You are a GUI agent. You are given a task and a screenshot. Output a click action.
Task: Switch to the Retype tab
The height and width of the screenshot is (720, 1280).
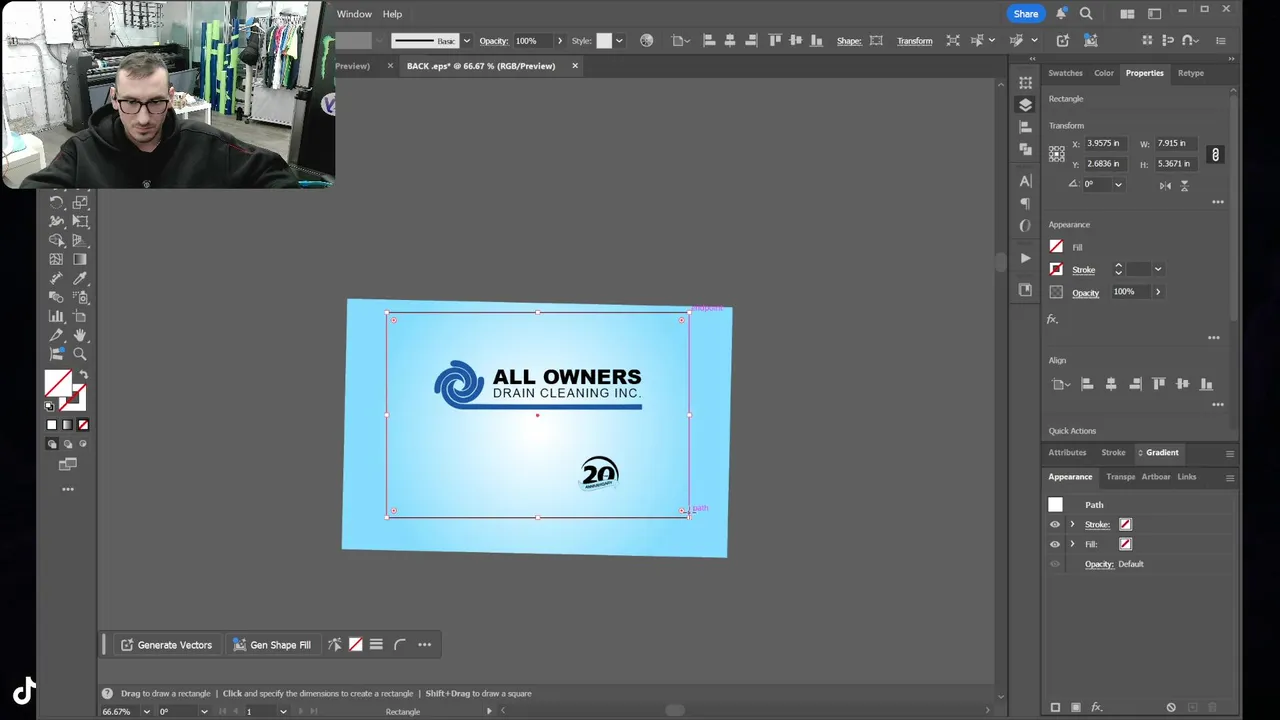[1190, 73]
